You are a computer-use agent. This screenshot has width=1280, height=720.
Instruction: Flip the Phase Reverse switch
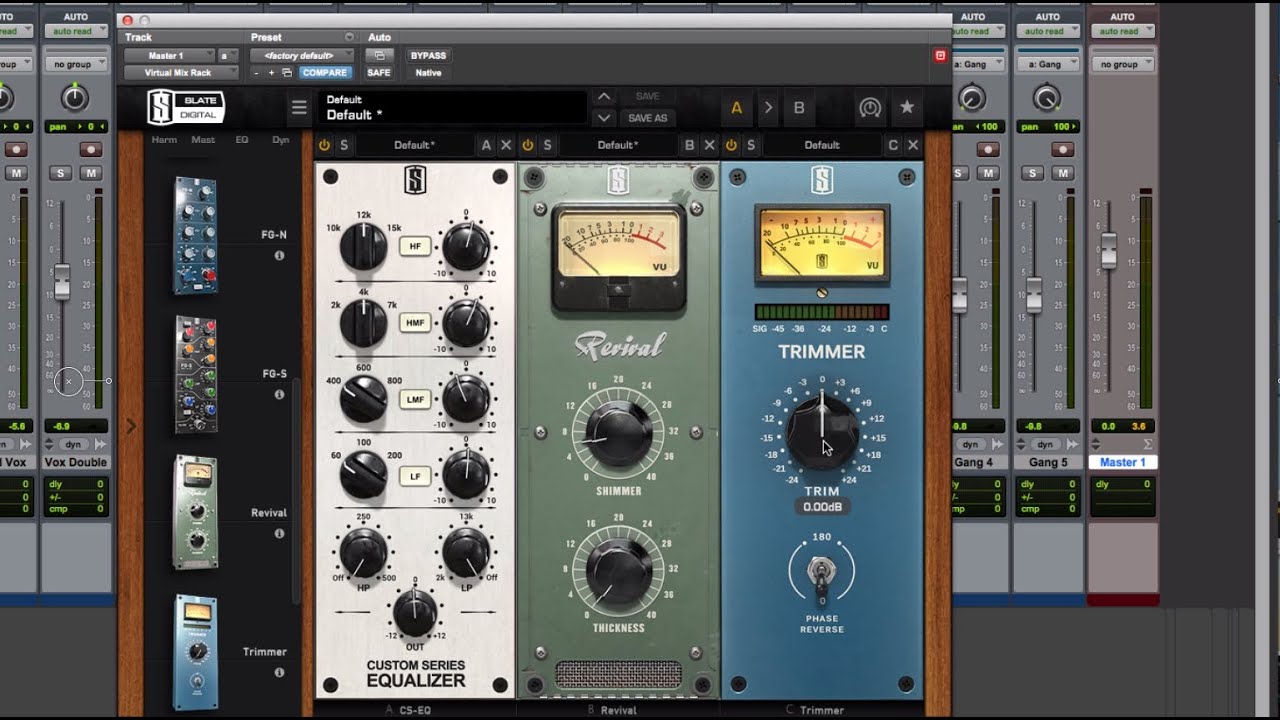point(822,573)
